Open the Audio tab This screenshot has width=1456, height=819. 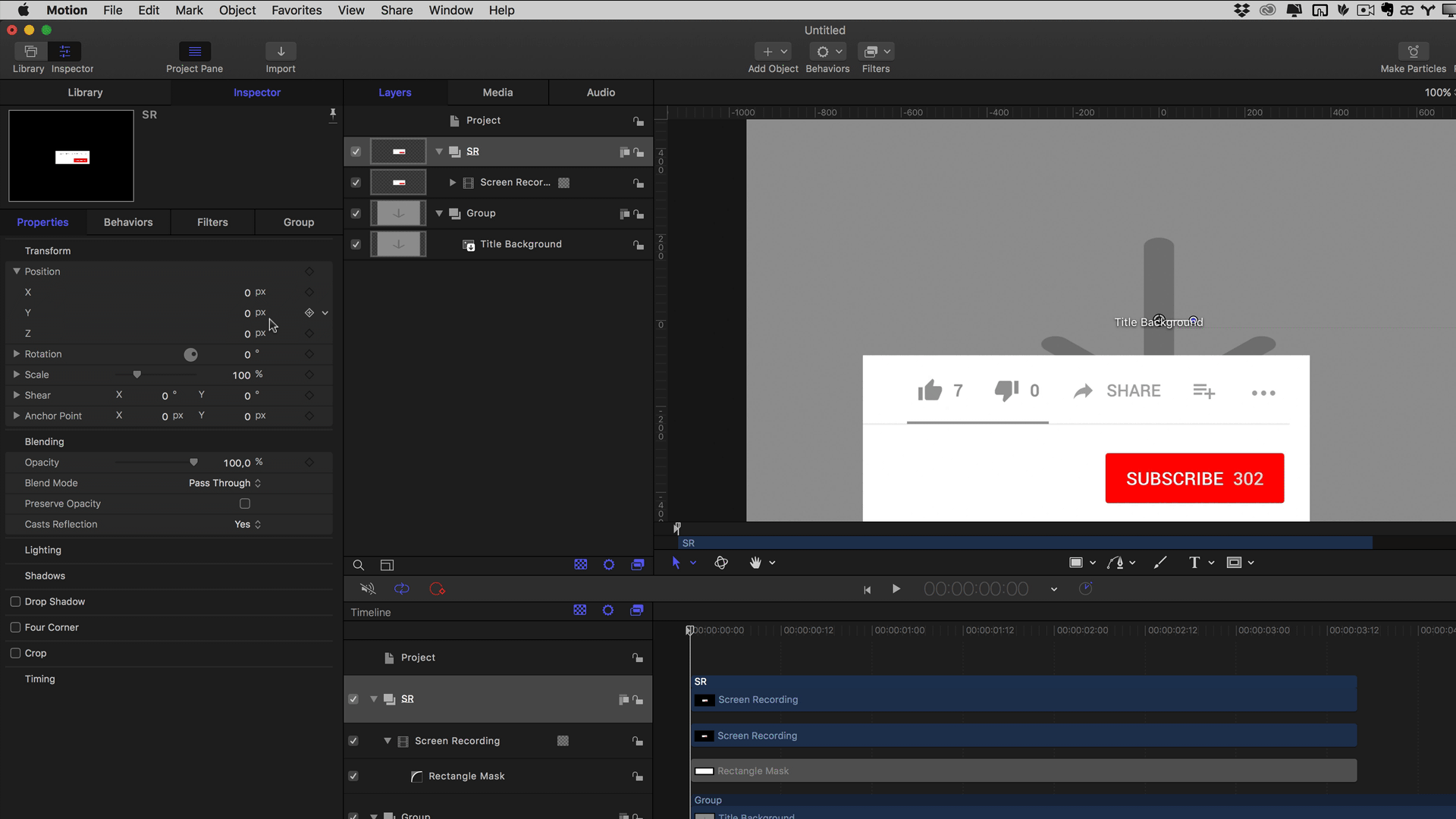601,93
